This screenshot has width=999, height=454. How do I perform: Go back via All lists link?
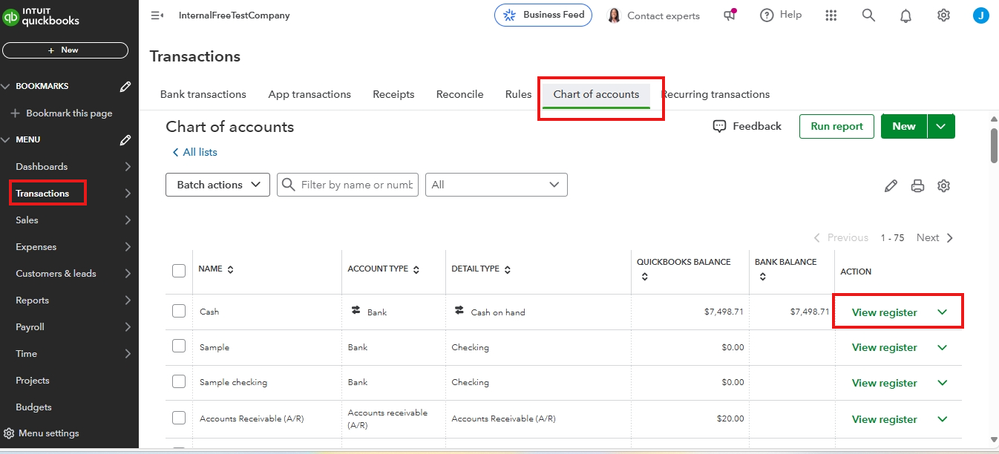pyautogui.click(x=194, y=152)
